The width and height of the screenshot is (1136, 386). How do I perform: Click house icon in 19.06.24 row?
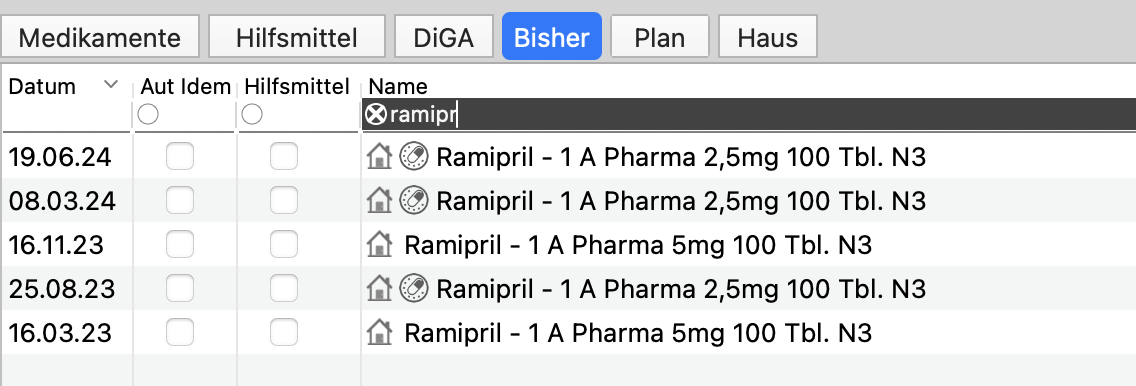(379, 156)
